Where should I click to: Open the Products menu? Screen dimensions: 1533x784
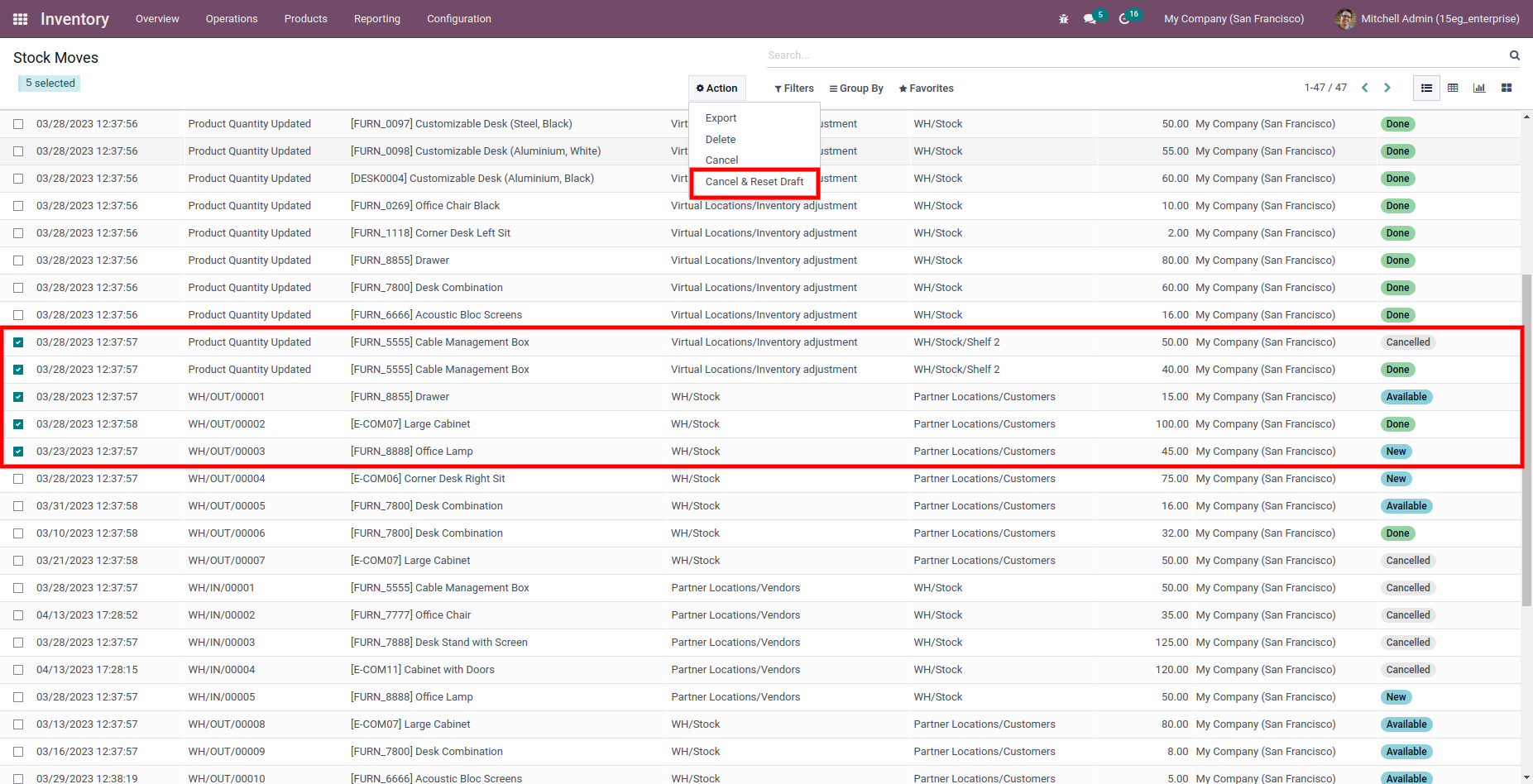306,19
